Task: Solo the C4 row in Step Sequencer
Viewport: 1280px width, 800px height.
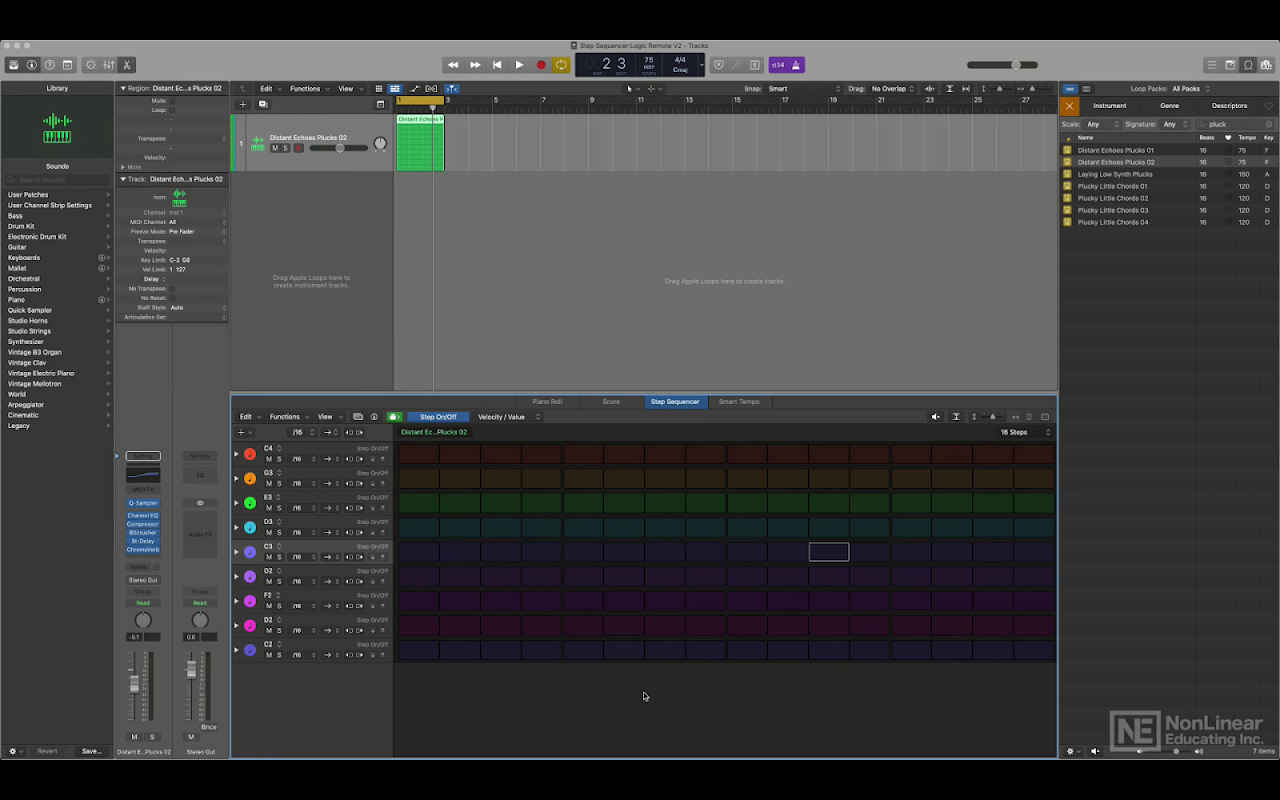Action: pos(279,459)
